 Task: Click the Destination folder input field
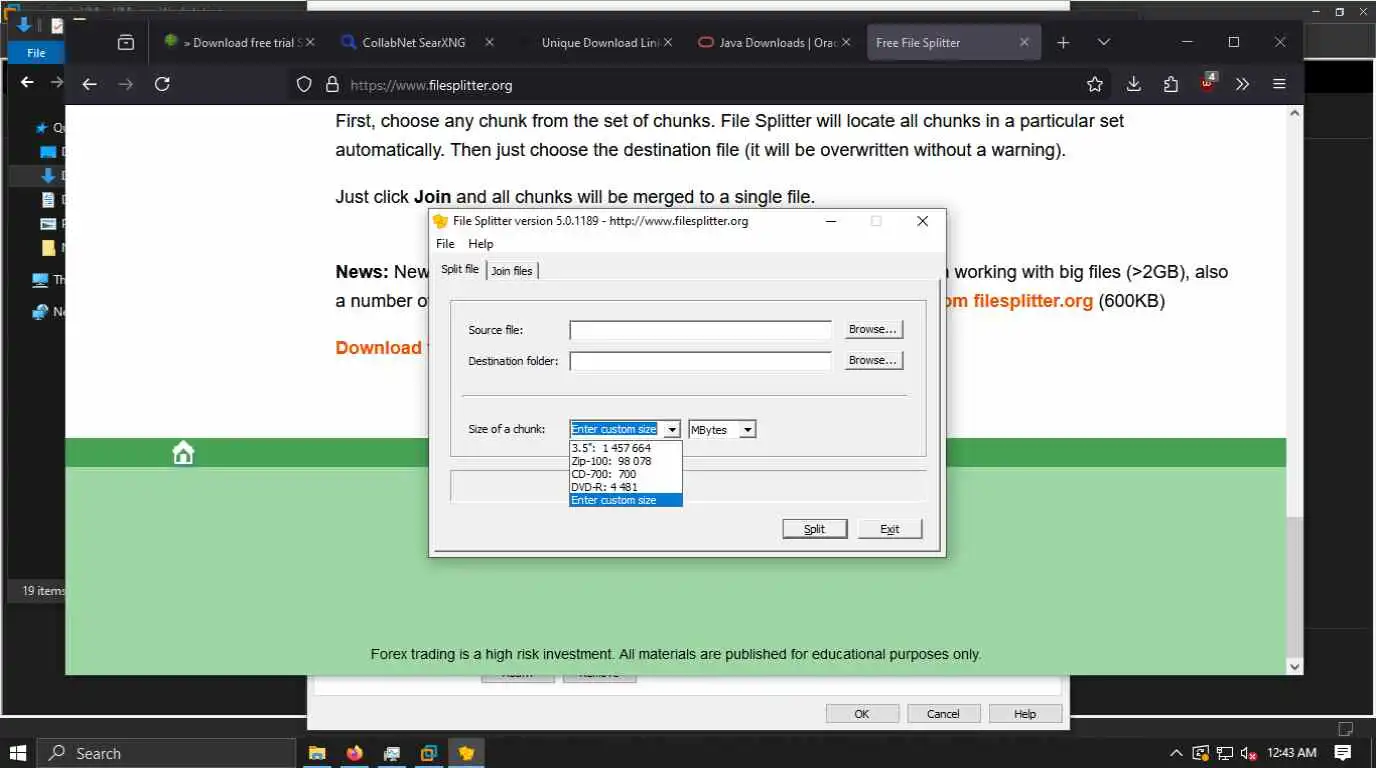tap(701, 361)
